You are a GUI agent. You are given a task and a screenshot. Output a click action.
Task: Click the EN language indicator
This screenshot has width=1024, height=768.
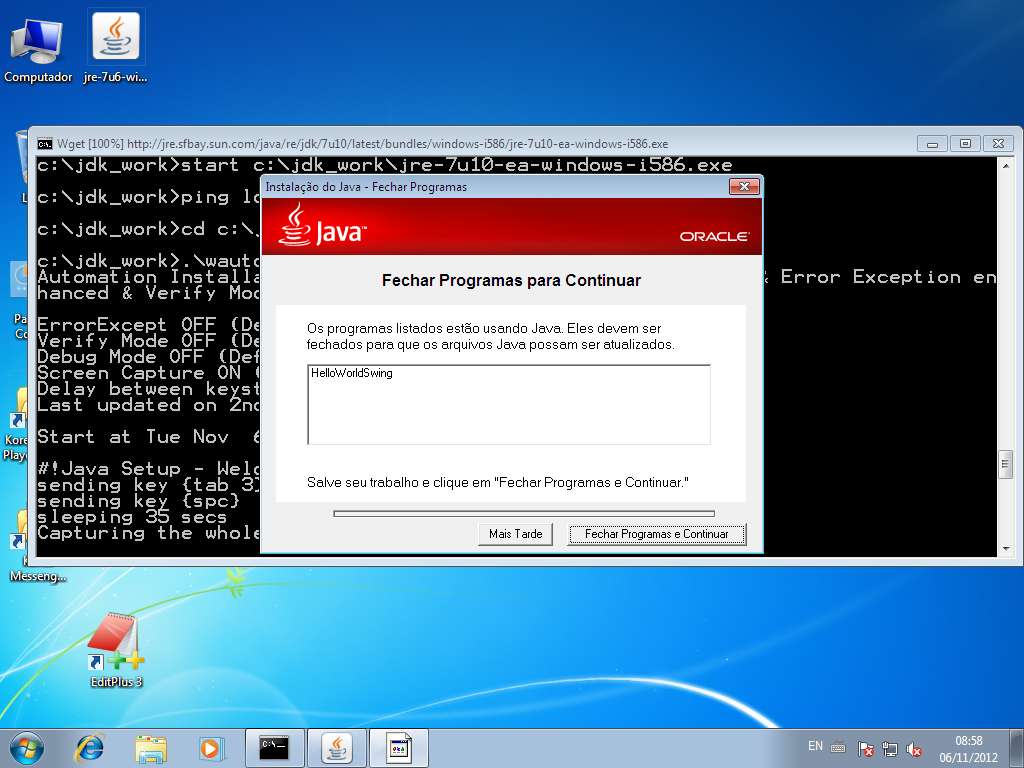pos(815,747)
